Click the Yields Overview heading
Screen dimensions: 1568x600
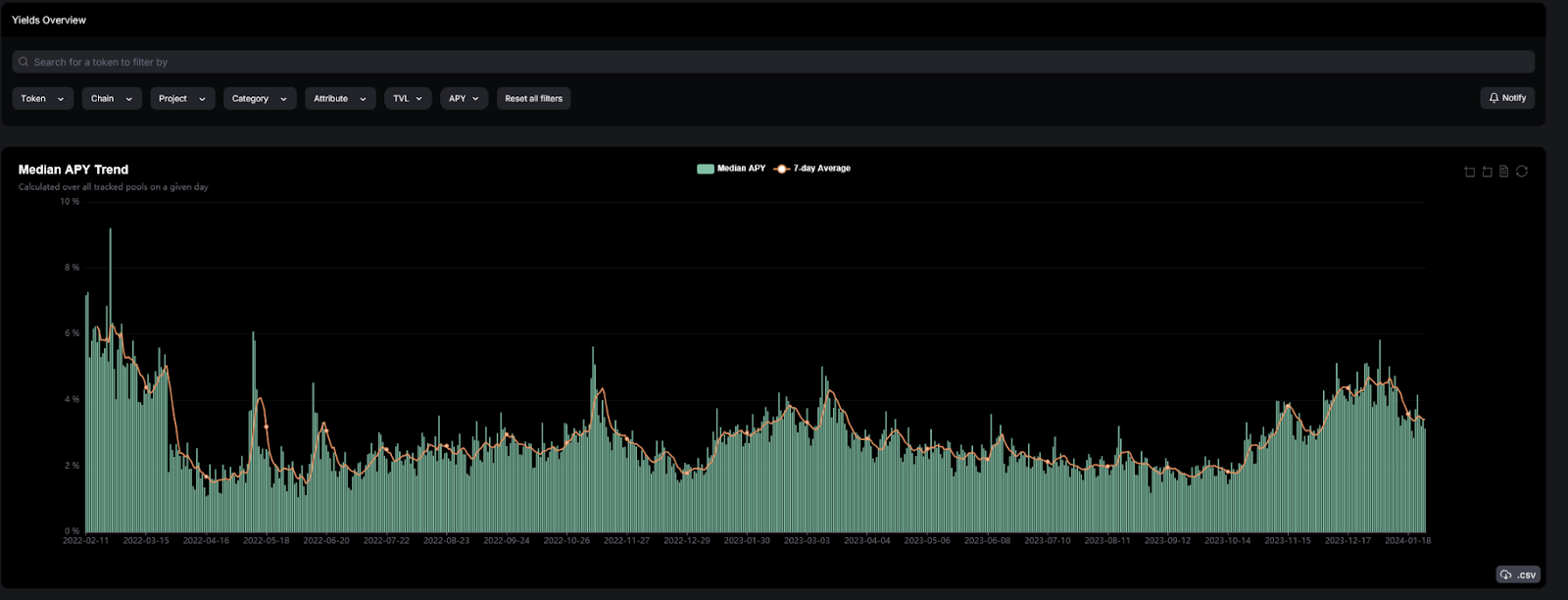(49, 20)
